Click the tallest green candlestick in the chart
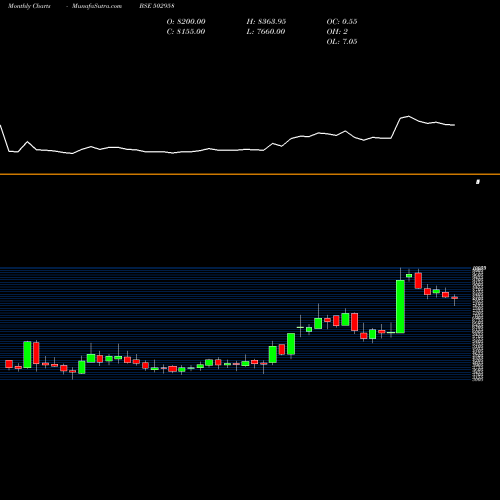 point(400,306)
